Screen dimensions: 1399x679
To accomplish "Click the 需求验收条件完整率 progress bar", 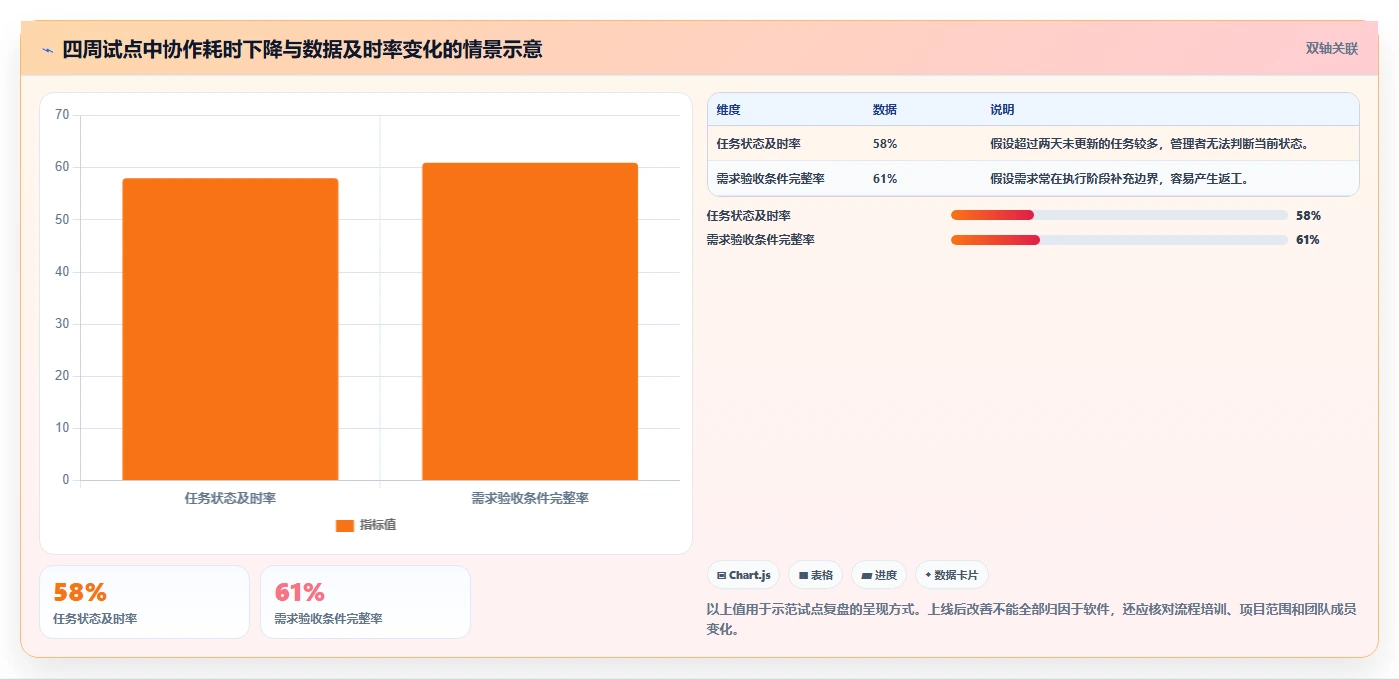I will [x=1119, y=240].
